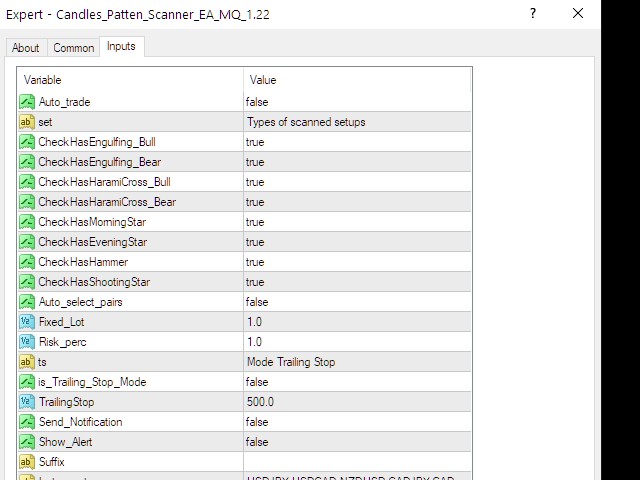This screenshot has height=480, width=640.
Task: Click the Value column header
Action: (x=357, y=80)
